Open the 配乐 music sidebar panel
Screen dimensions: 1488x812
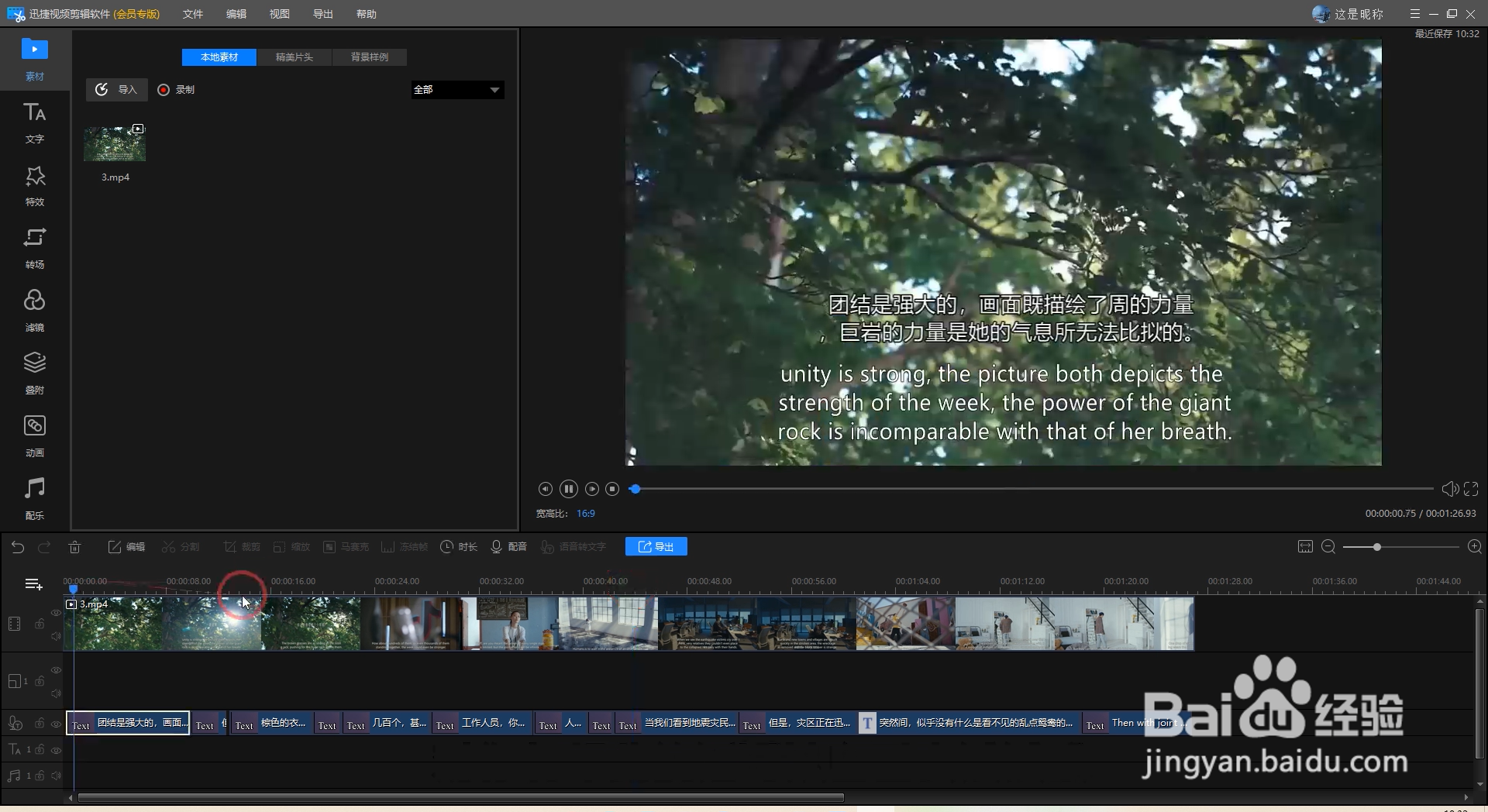click(x=34, y=499)
